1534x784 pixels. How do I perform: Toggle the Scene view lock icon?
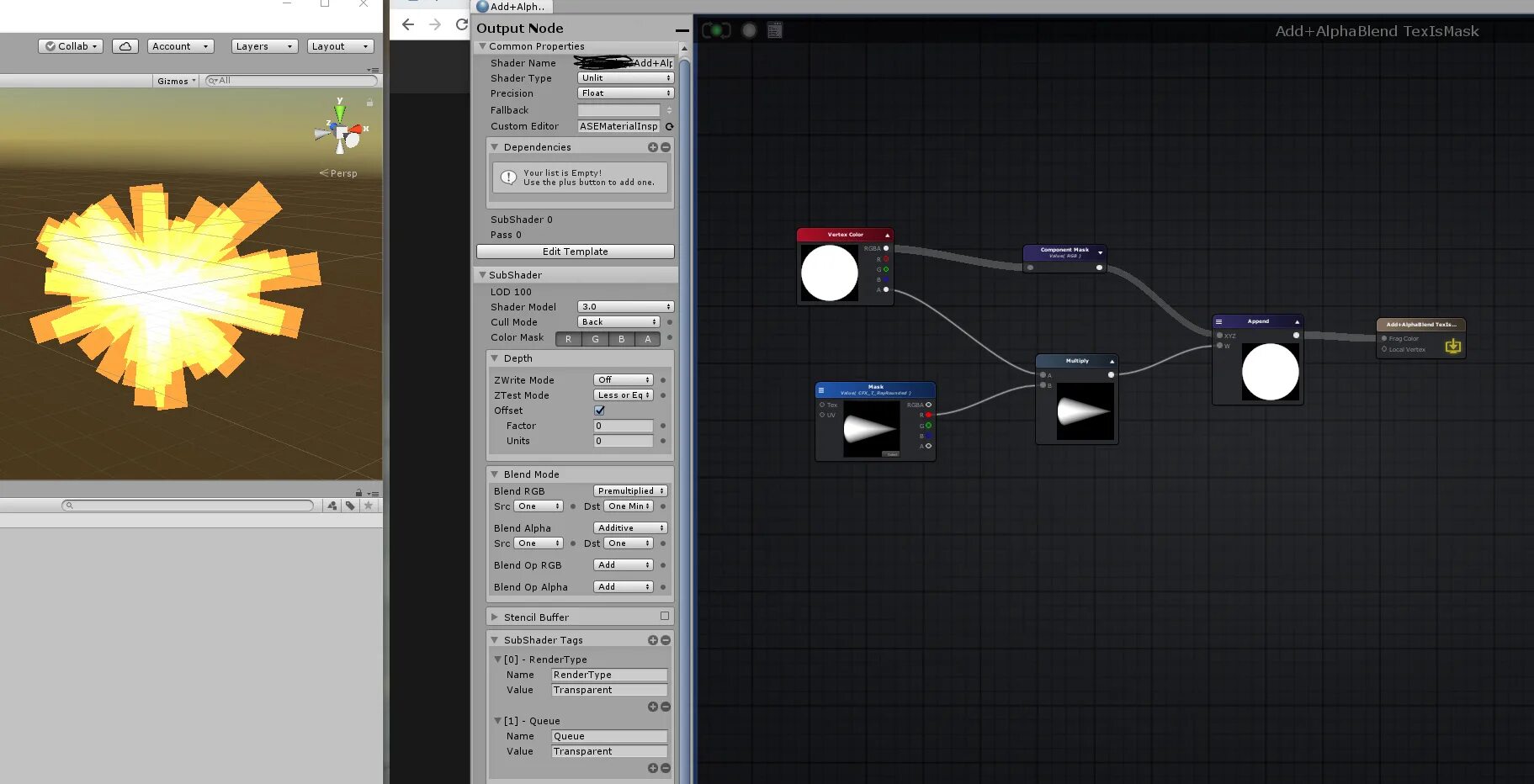(x=369, y=102)
